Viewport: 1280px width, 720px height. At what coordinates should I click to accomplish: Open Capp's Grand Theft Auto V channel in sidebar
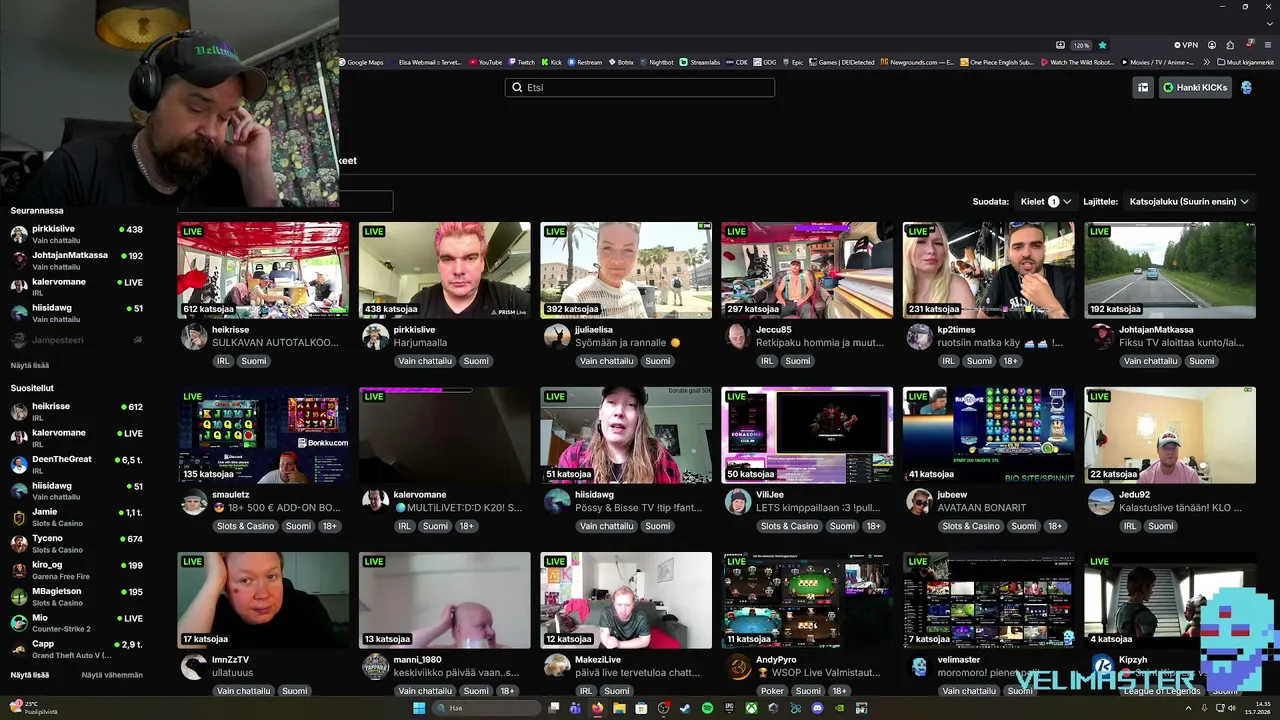[77, 650]
